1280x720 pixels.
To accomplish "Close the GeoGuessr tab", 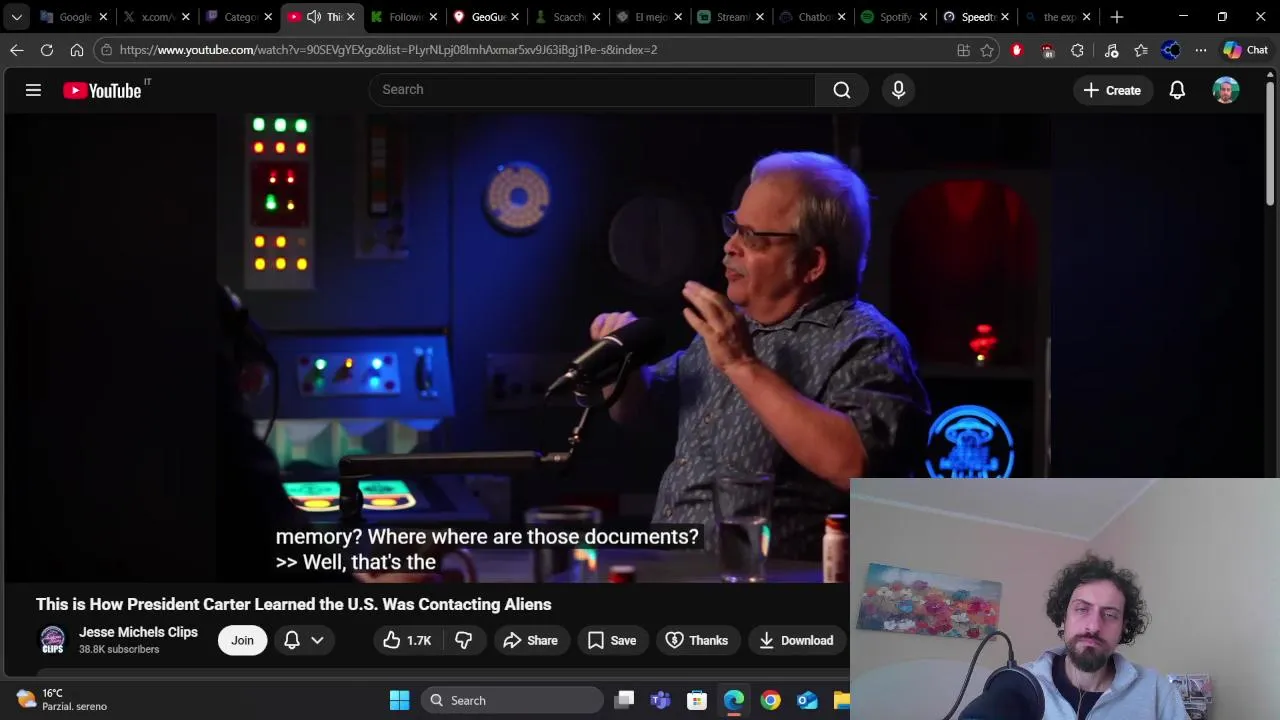I will (x=515, y=17).
